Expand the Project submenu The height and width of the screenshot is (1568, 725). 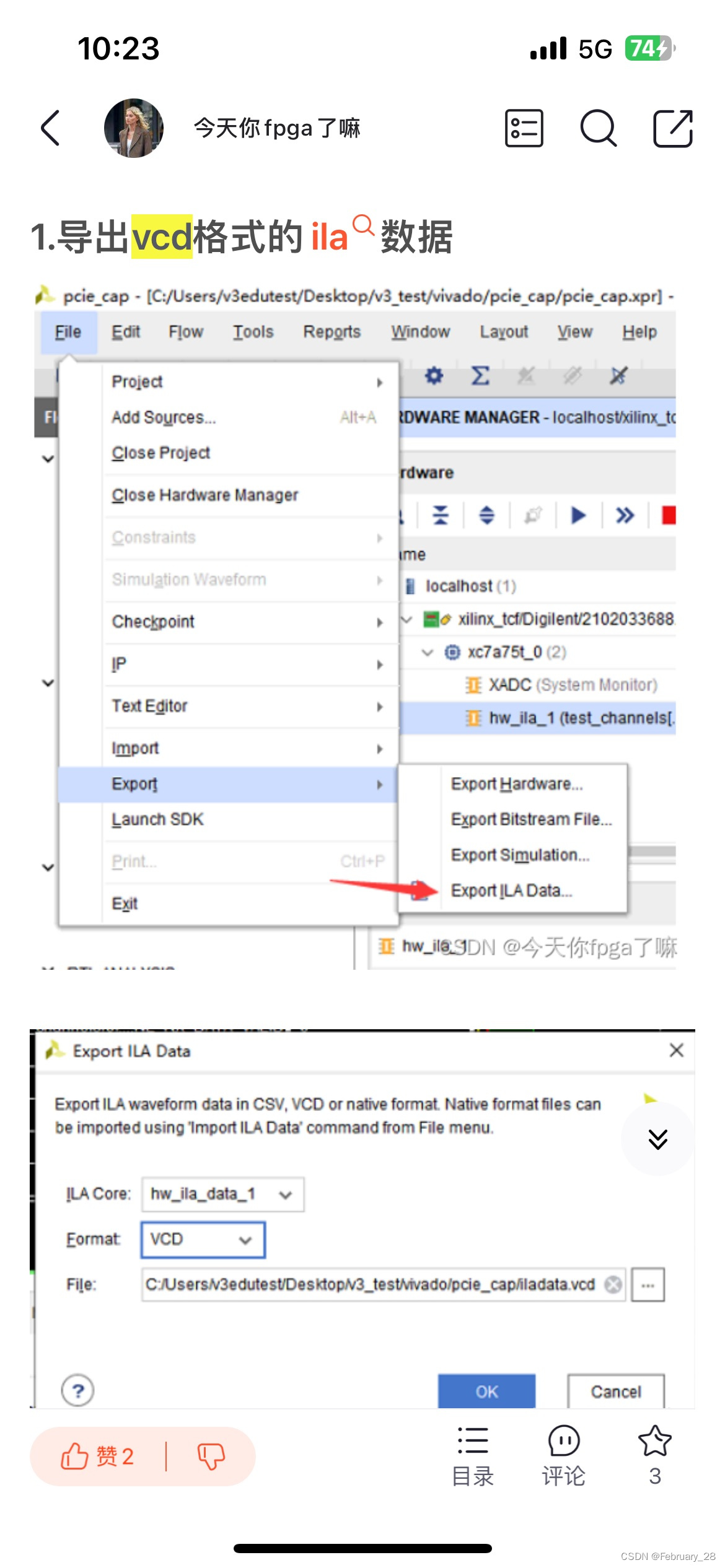click(228, 381)
